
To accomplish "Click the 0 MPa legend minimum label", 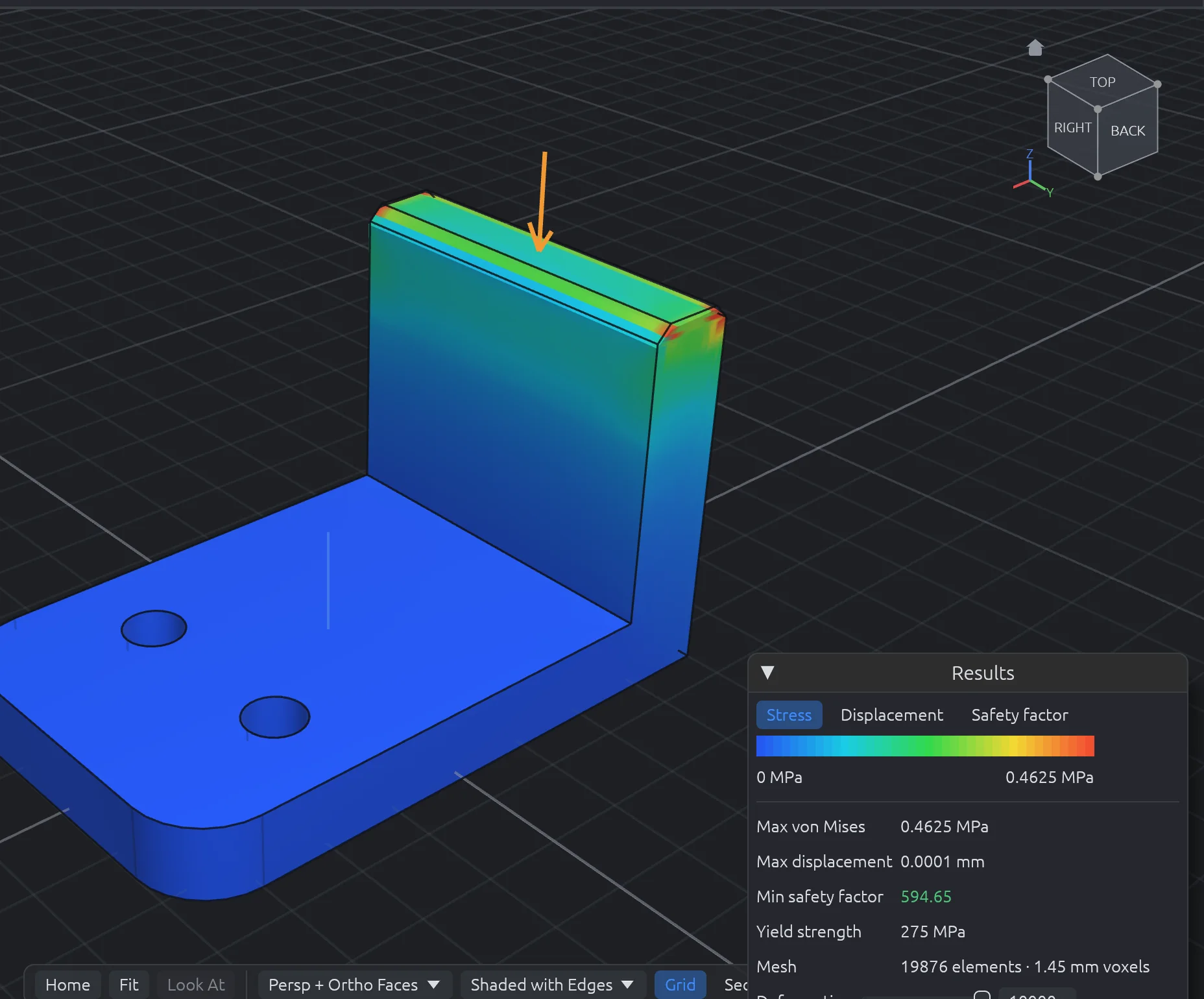I will 779,777.
